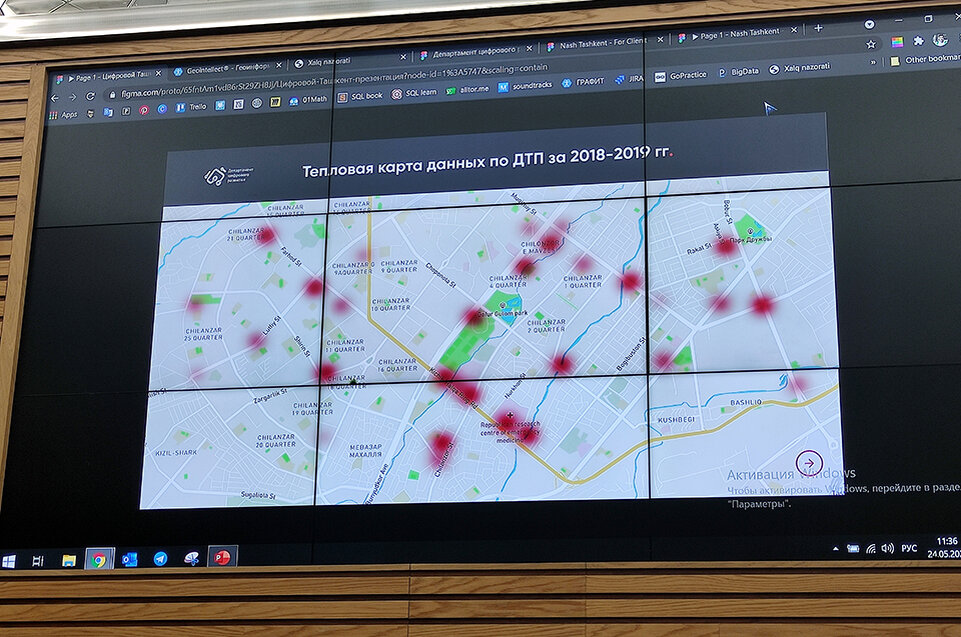Reload the Figma page
This screenshot has height=637, width=961.
coord(90,96)
